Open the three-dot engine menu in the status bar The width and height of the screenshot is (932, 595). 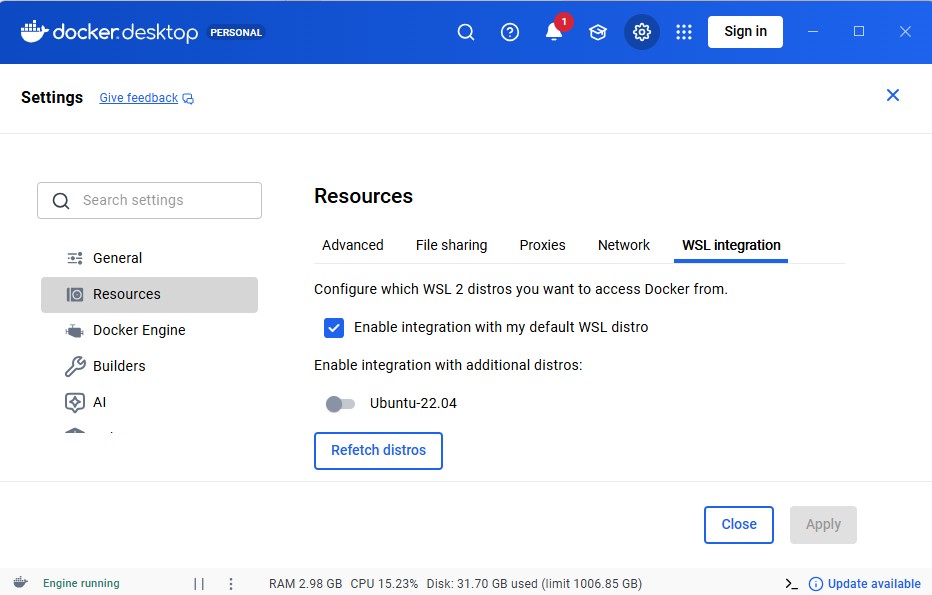(231, 584)
